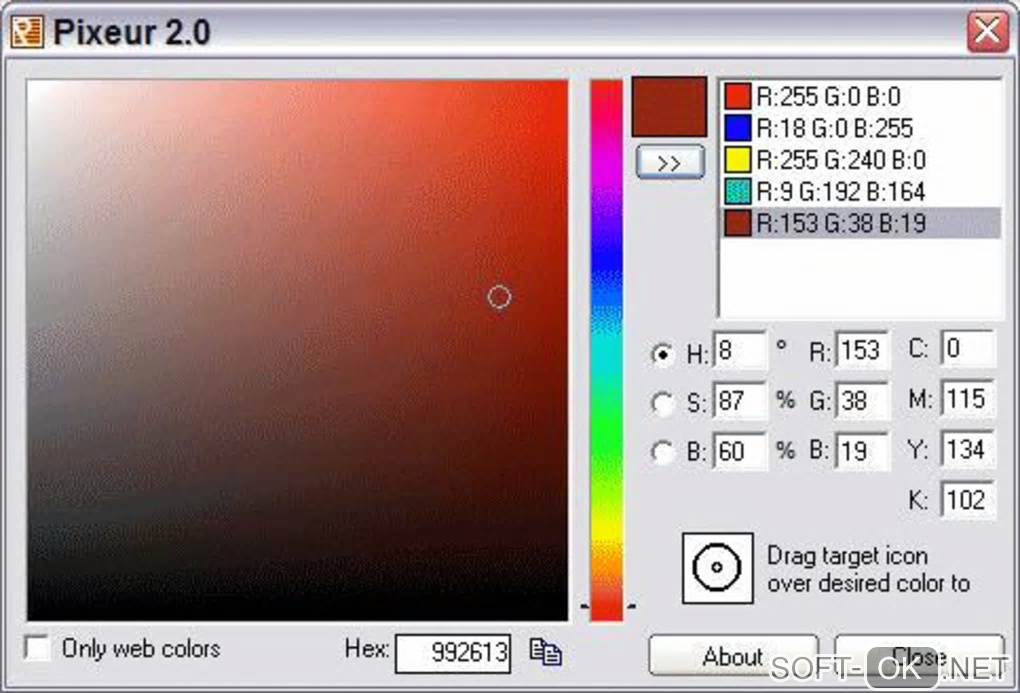Image resolution: width=1020 pixels, height=693 pixels.
Task: Click the target eyedropper icon
Action: (718, 568)
